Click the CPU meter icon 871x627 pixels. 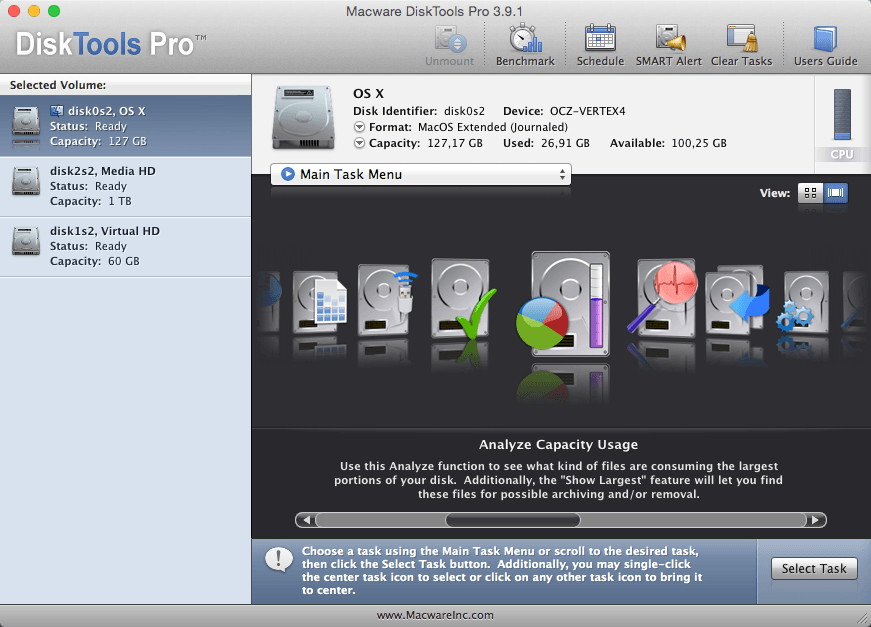(x=842, y=114)
